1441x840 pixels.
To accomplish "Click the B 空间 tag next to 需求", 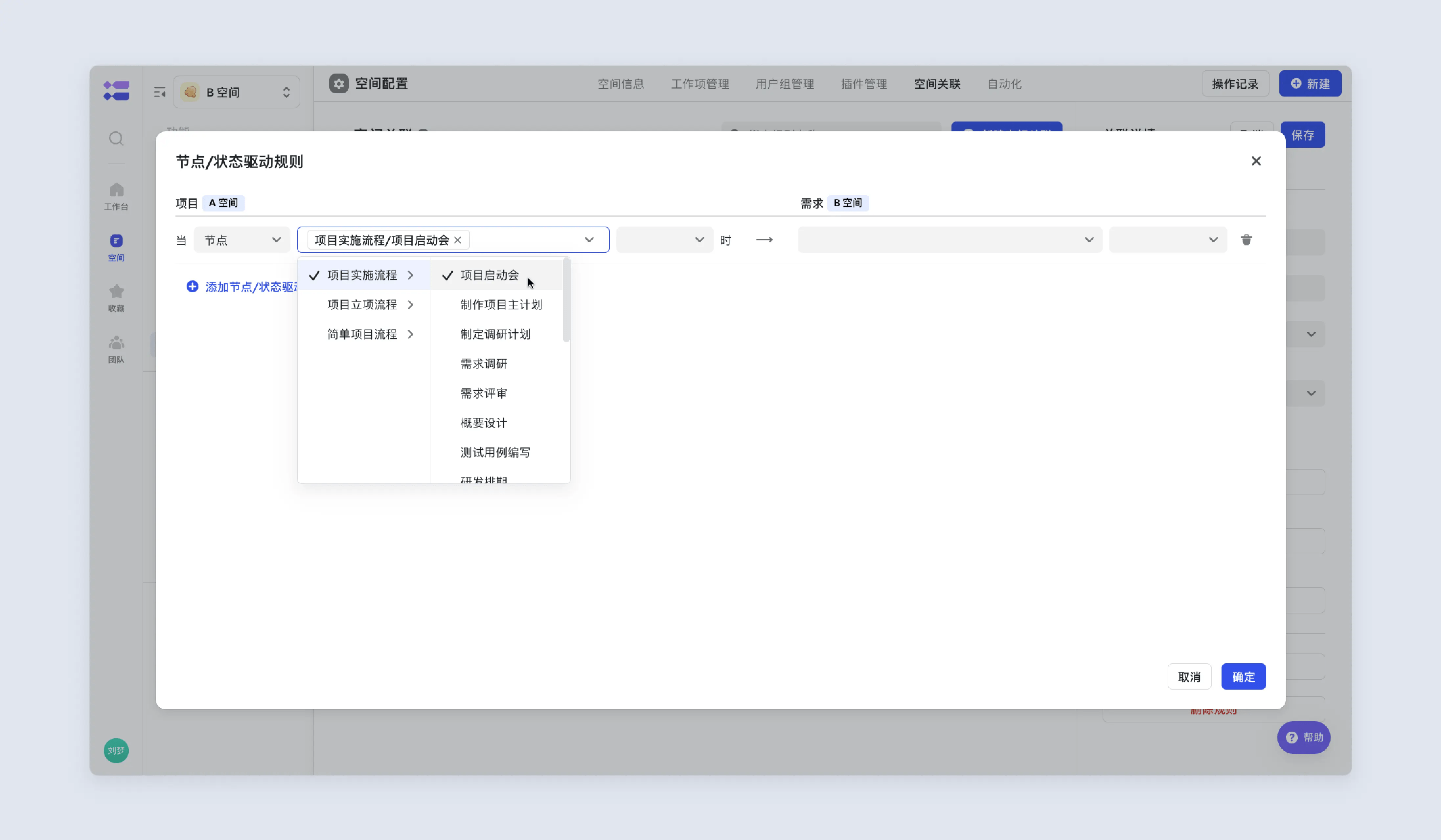I will point(847,203).
